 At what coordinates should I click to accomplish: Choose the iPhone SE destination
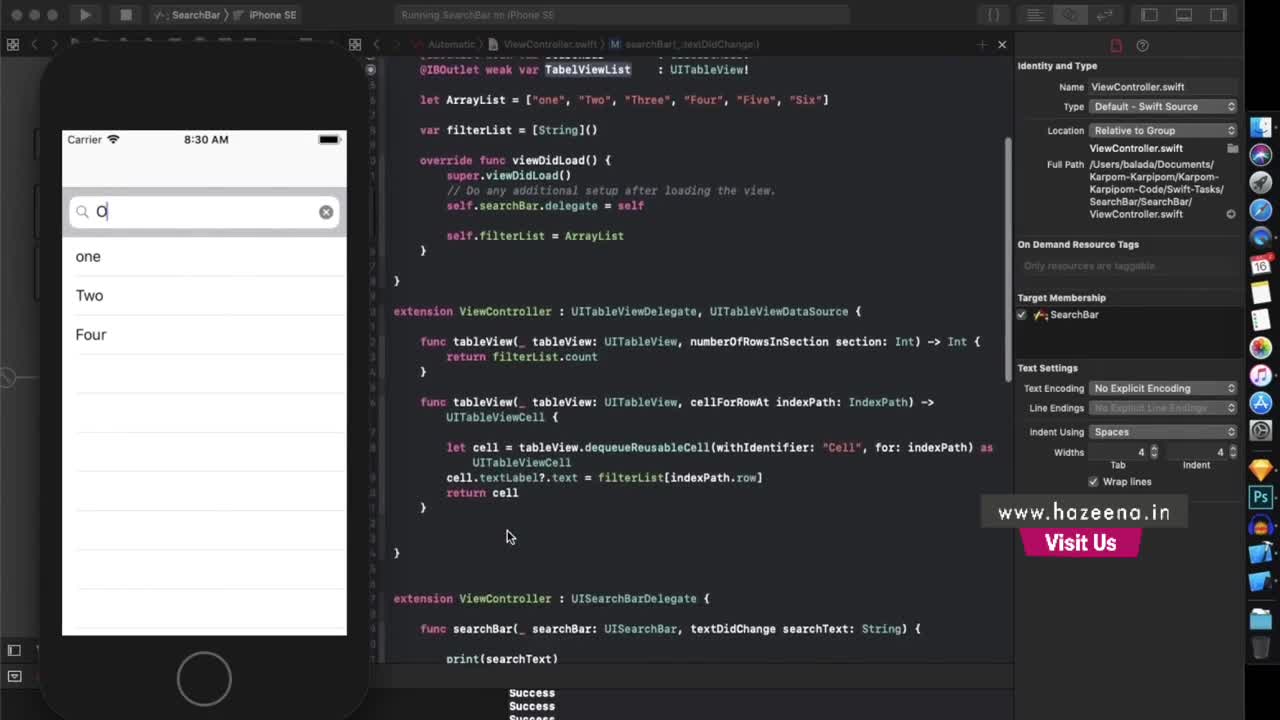[266, 15]
